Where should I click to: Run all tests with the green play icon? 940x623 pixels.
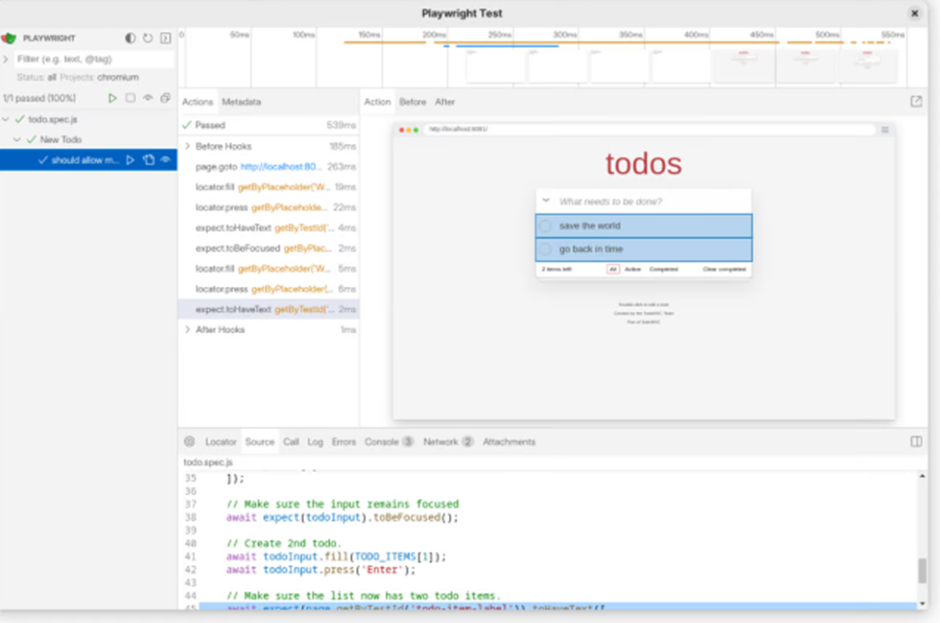click(x=113, y=98)
